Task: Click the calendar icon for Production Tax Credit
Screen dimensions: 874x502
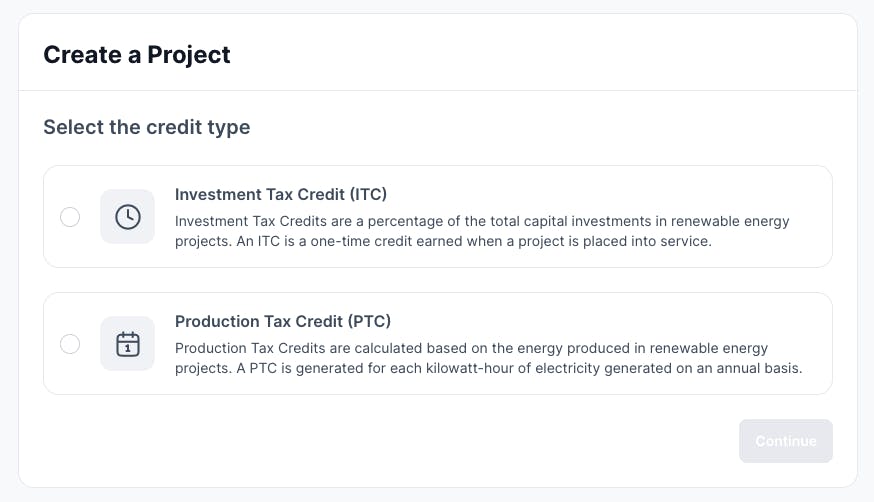Action: click(x=127, y=343)
